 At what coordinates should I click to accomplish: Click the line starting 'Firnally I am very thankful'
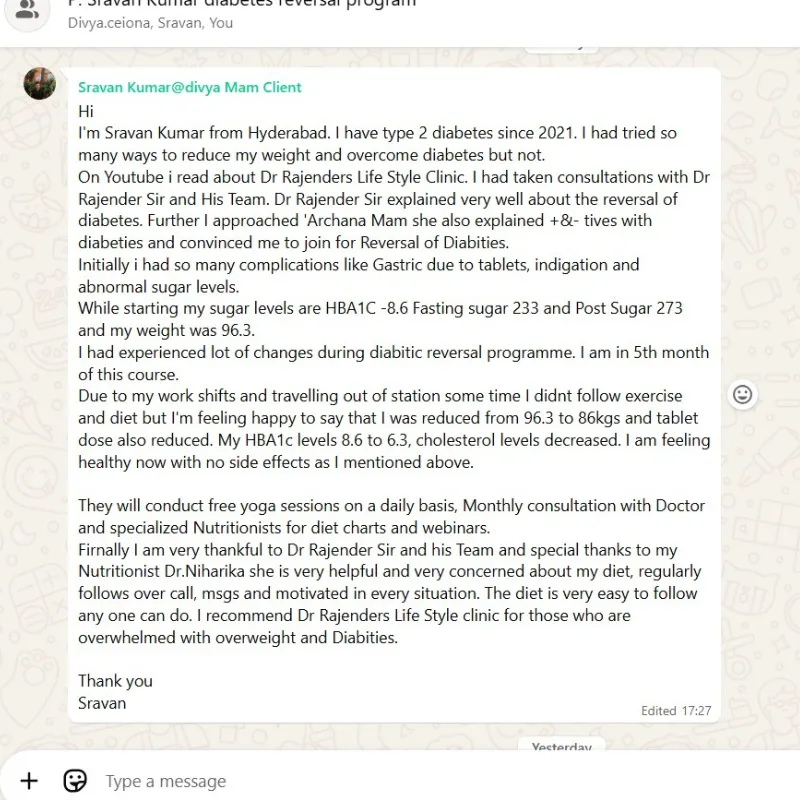click(x=377, y=550)
